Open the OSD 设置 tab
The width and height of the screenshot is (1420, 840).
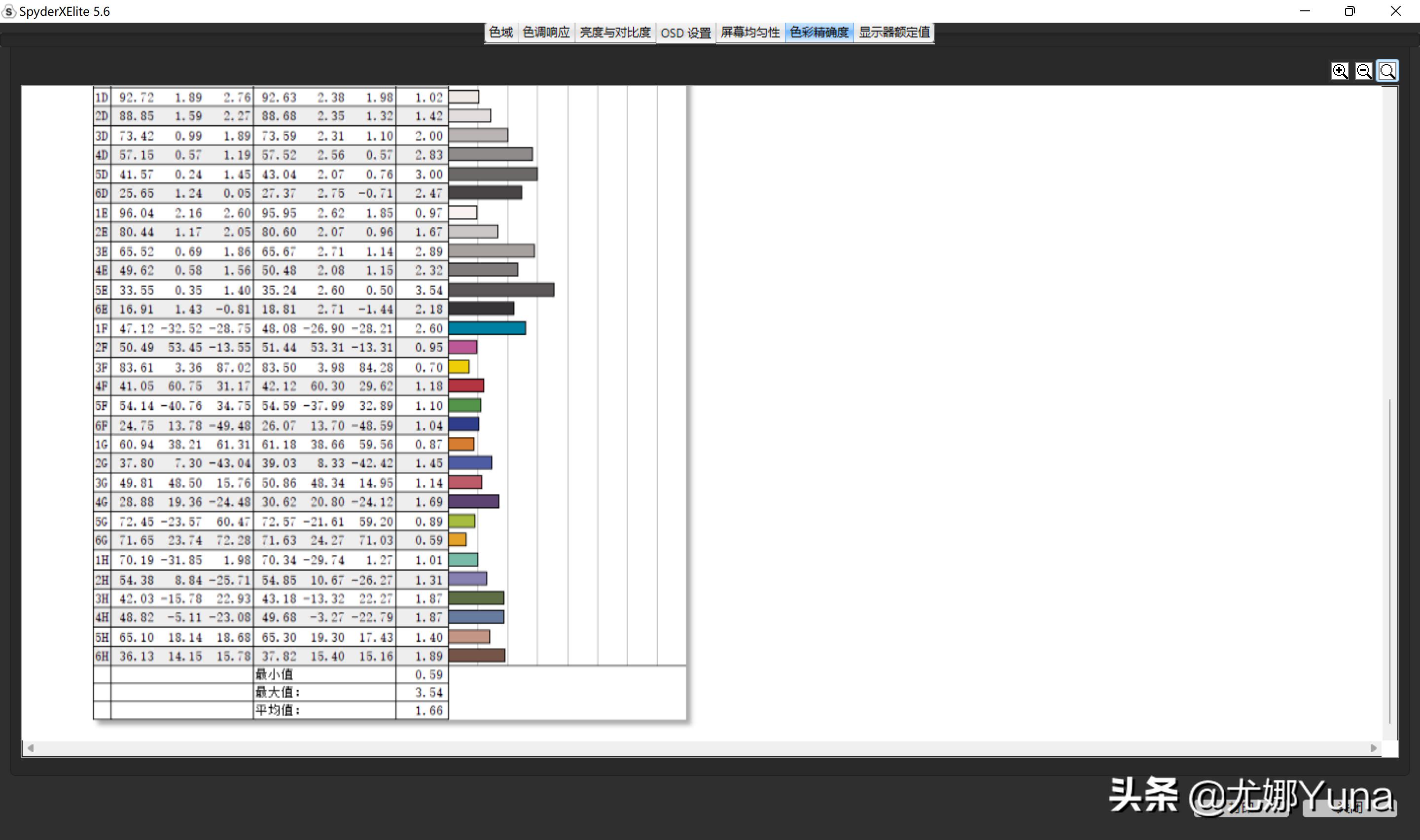(685, 32)
